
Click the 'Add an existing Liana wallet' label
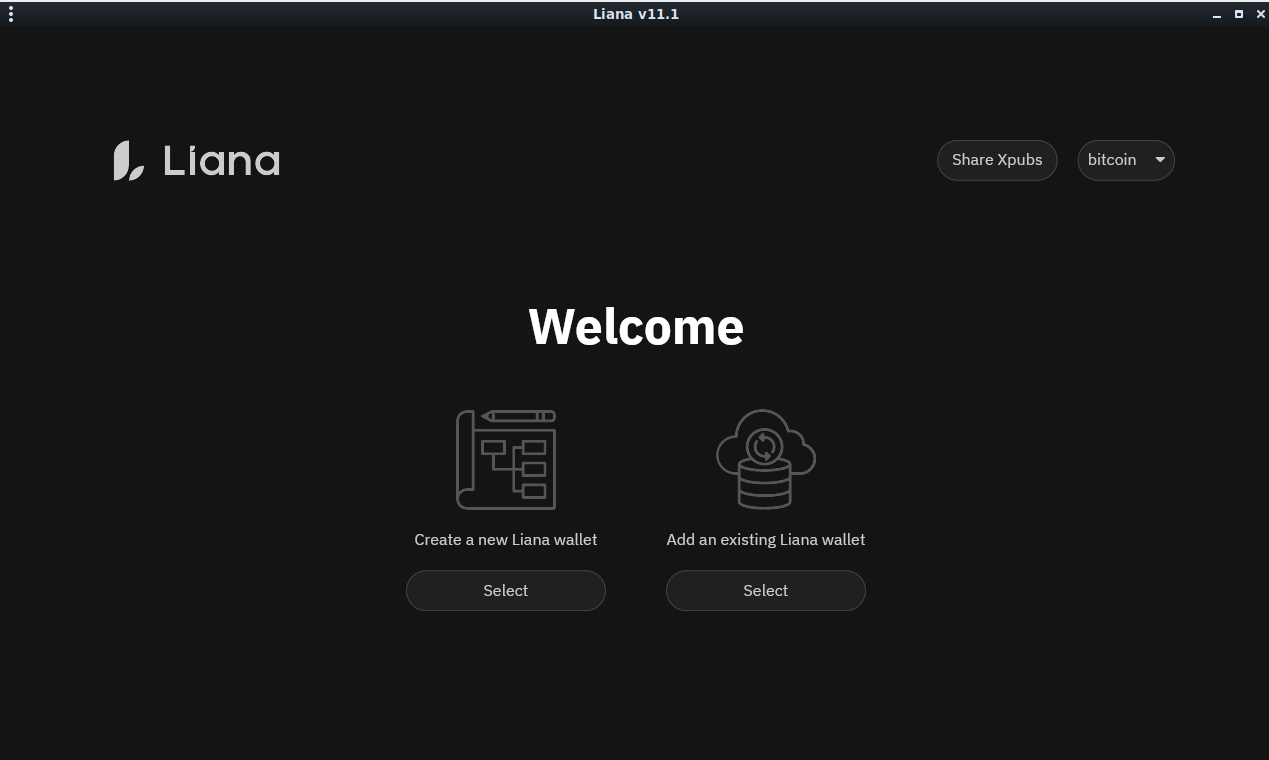point(765,540)
